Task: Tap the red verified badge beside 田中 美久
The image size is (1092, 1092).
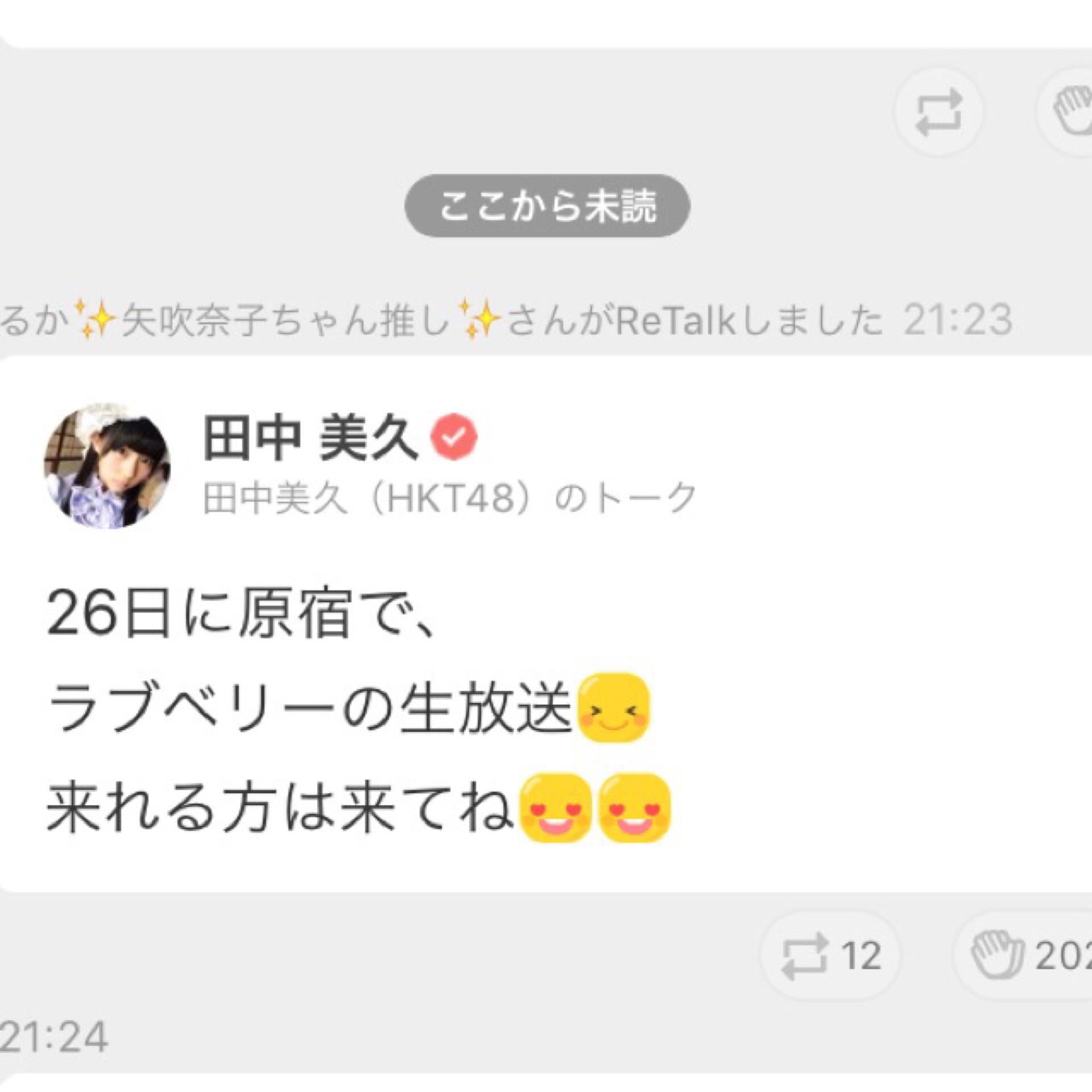Action: [x=454, y=437]
